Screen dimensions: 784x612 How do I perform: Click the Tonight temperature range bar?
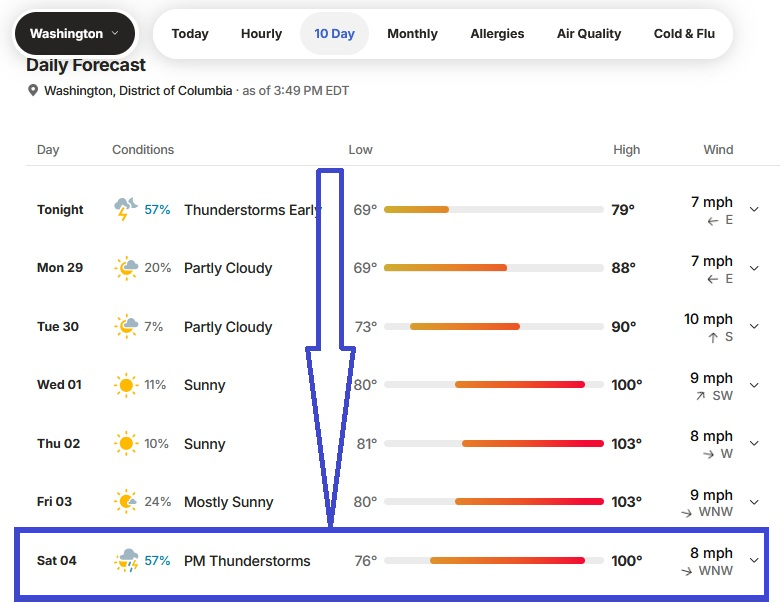pos(494,210)
